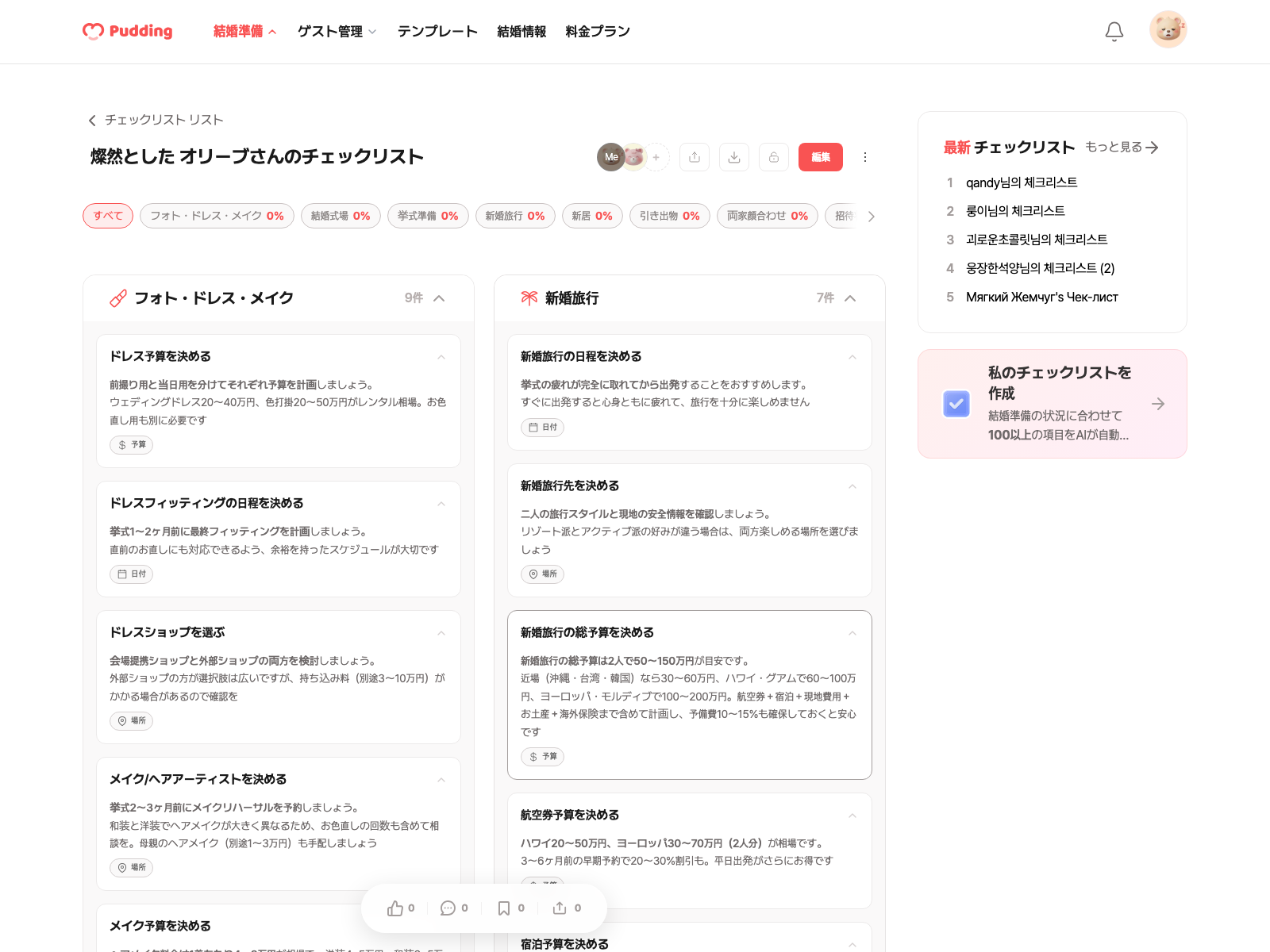Click the red 編集 button

tap(821, 157)
